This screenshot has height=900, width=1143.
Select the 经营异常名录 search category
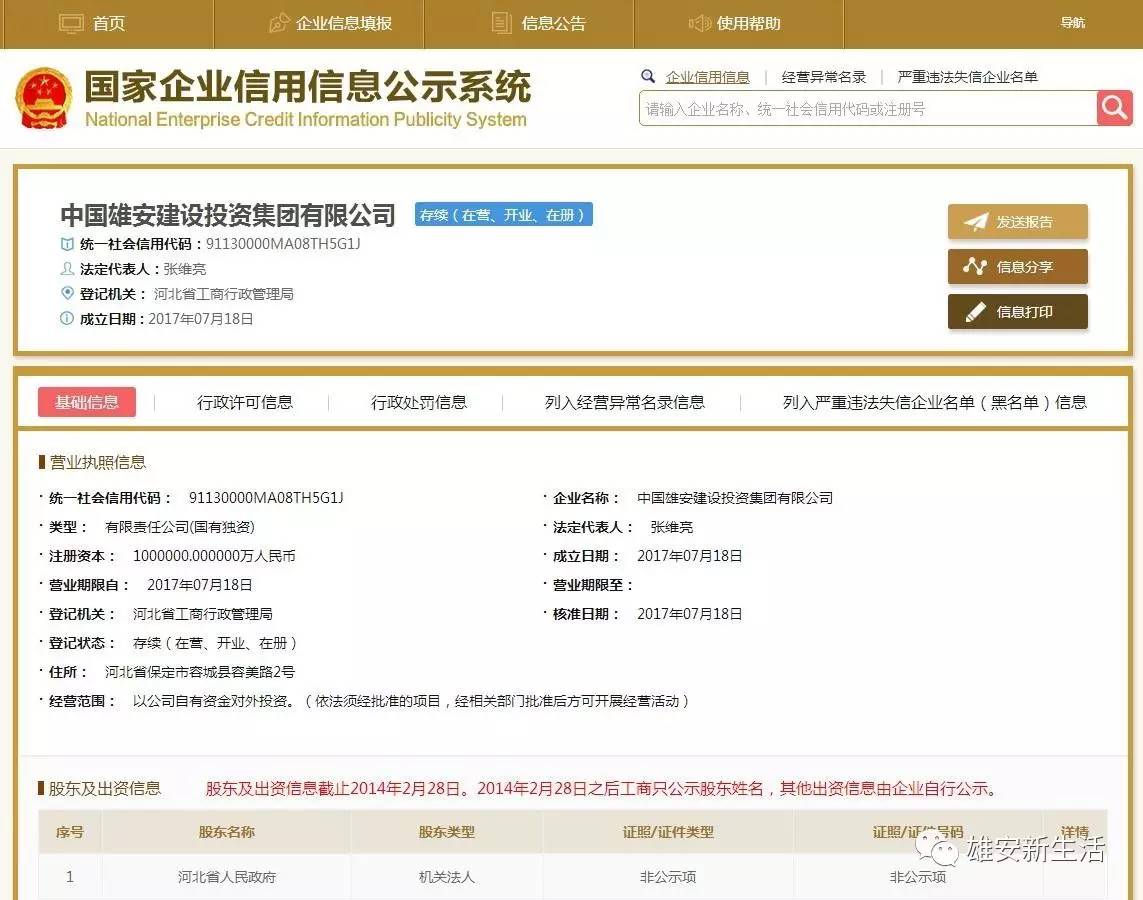[823, 77]
